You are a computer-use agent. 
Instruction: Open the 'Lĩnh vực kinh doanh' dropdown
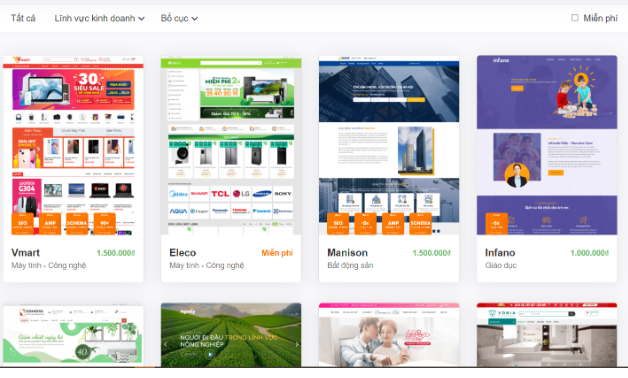tap(99, 18)
